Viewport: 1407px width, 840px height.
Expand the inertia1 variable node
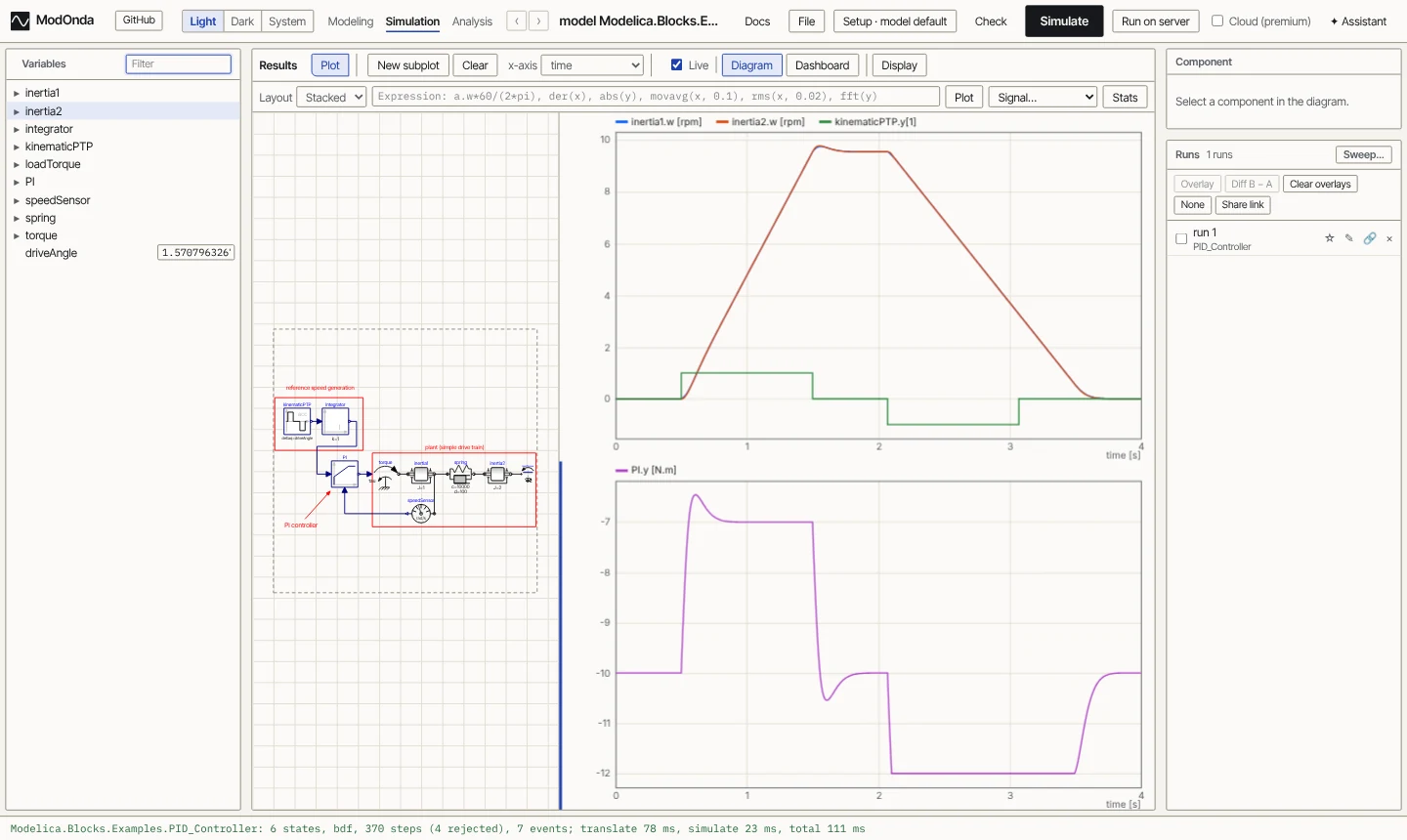tap(17, 94)
